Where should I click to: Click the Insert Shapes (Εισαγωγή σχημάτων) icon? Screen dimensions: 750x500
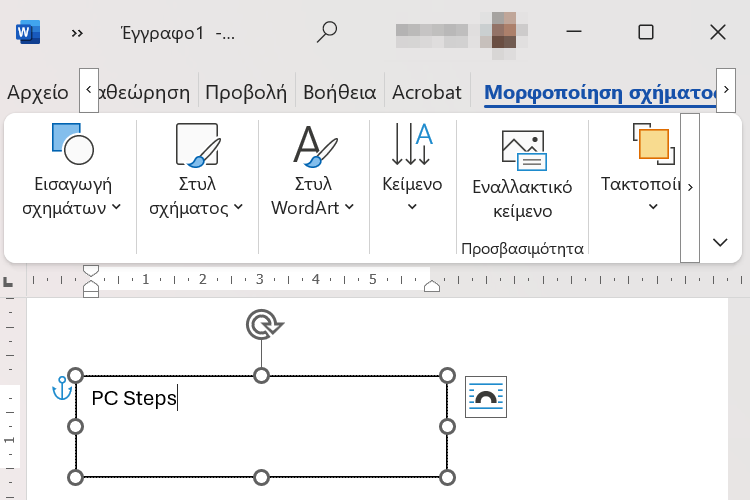point(72,145)
